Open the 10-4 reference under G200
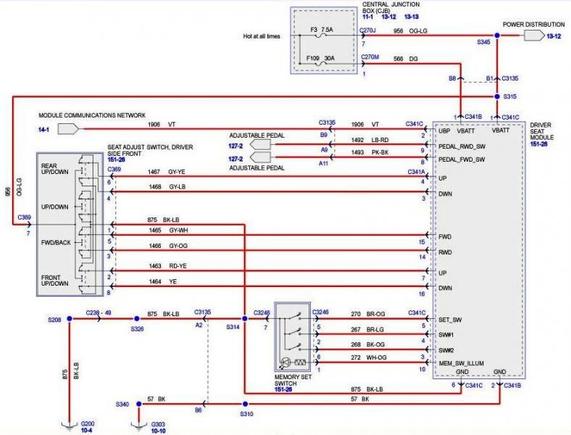 pos(87,430)
